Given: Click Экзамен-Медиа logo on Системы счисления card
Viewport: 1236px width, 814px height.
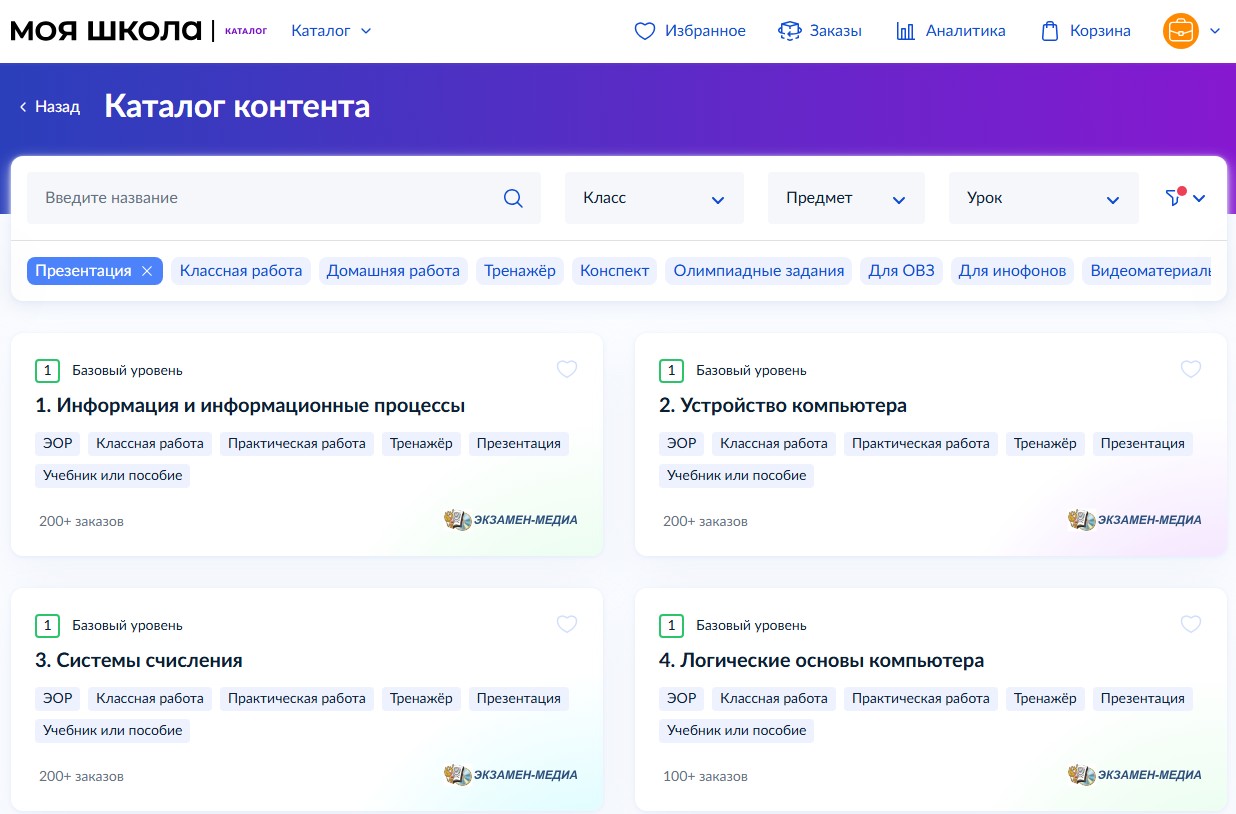Looking at the screenshot, I should click(511, 775).
